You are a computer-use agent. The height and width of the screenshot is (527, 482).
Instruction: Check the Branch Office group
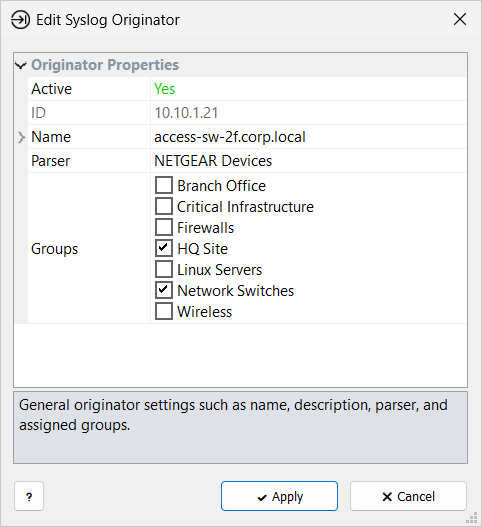tap(164, 185)
